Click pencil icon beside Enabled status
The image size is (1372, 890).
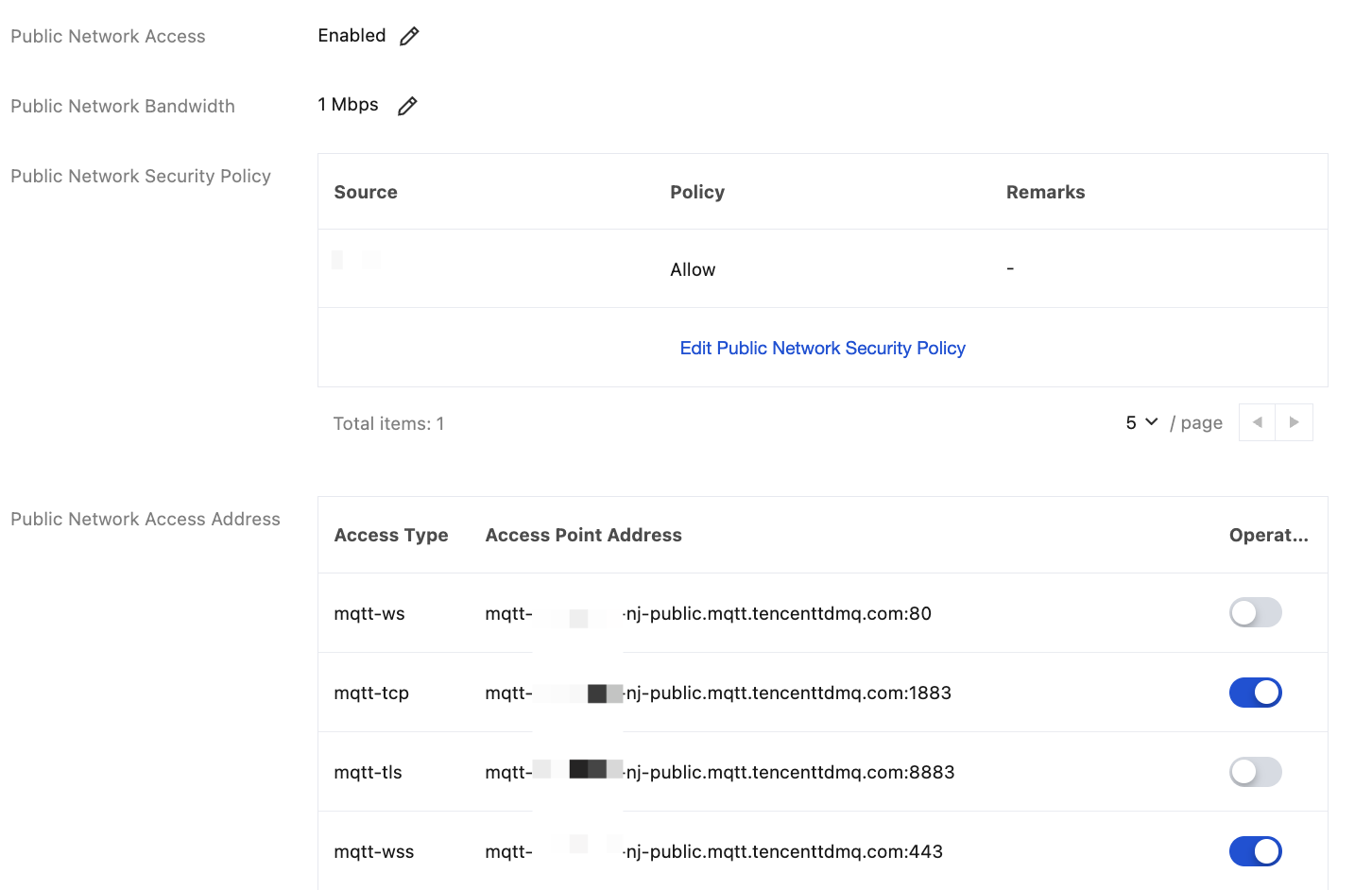coord(409,36)
